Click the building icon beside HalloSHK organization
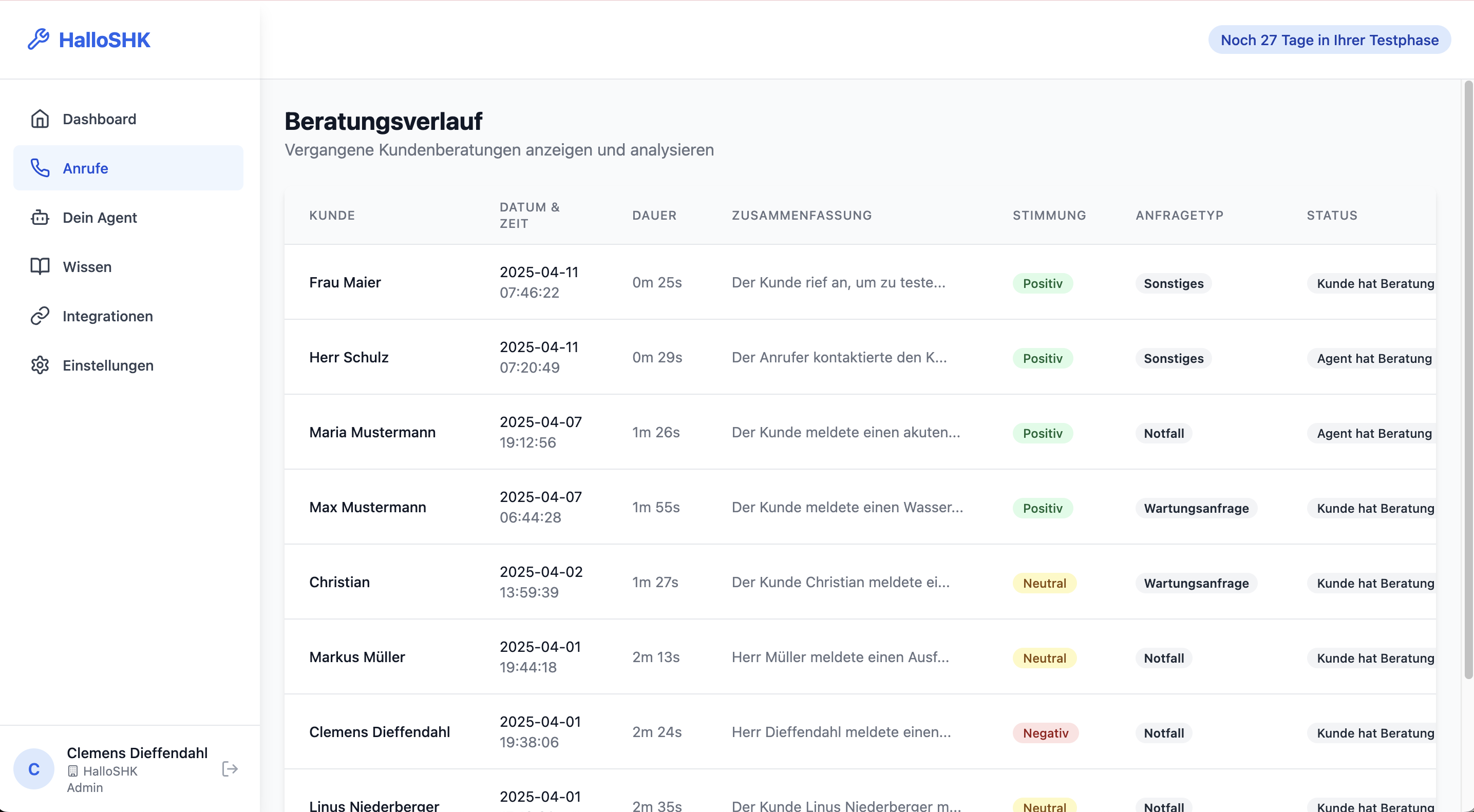1474x812 pixels. (72, 771)
